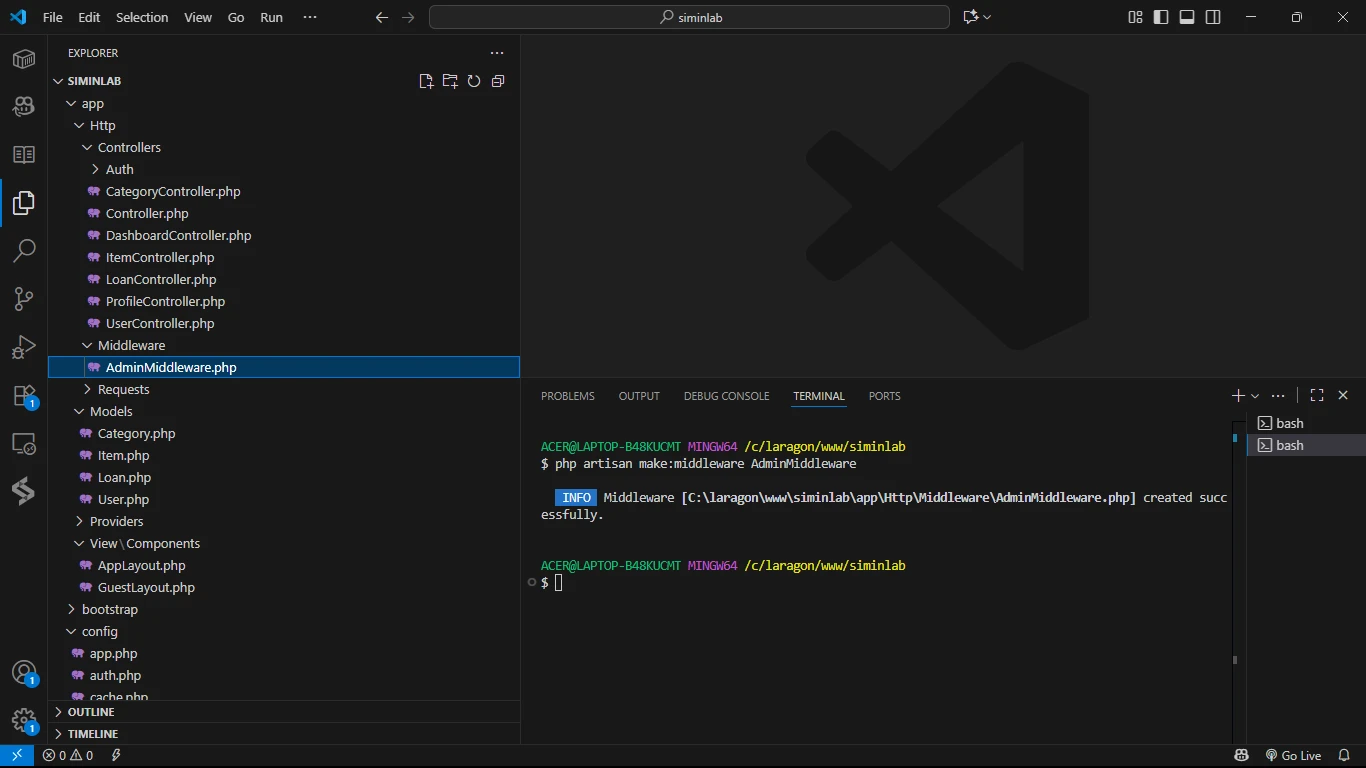Refresh the Explorer file tree
Image resolution: width=1366 pixels, height=768 pixels.
point(474,81)
